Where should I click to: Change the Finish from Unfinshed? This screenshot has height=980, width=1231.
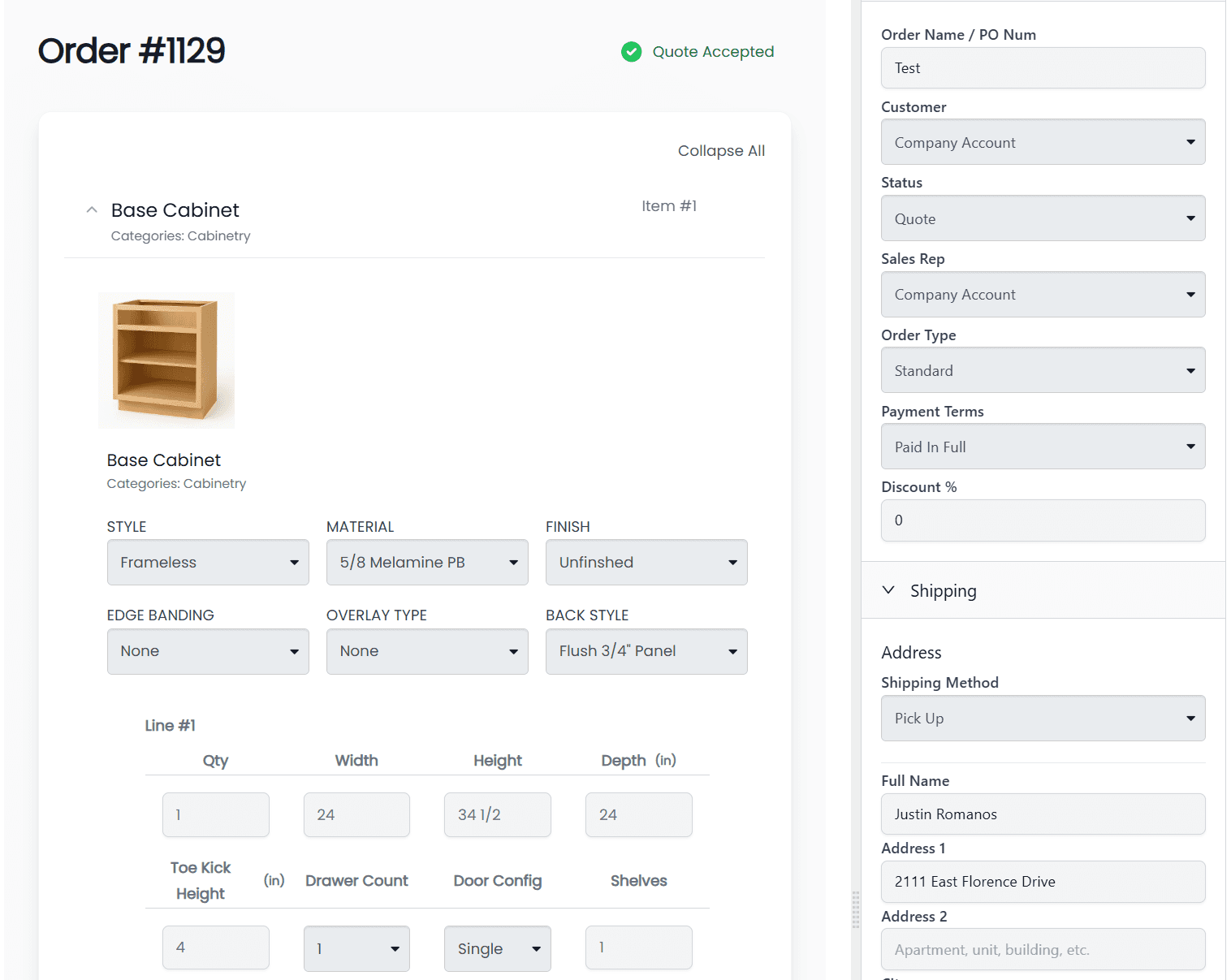click(x=646, y=562)
